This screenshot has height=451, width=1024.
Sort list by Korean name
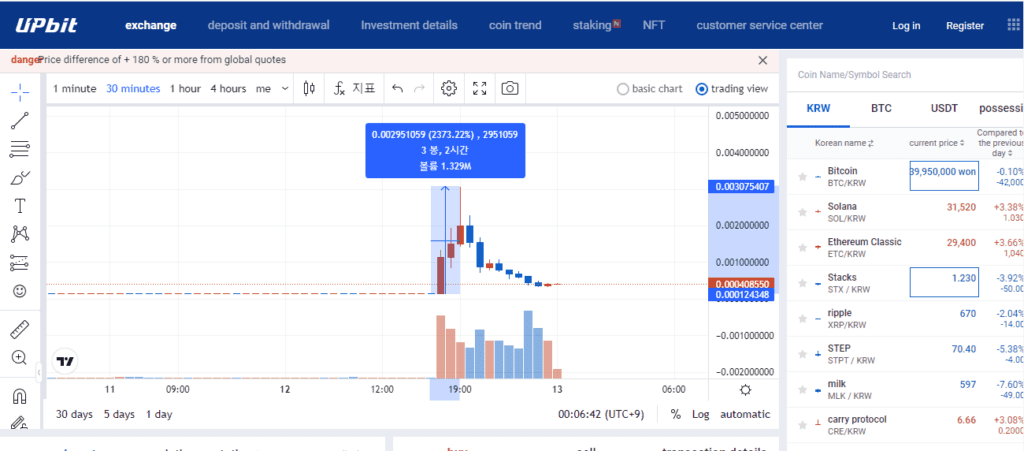point(844,143)
